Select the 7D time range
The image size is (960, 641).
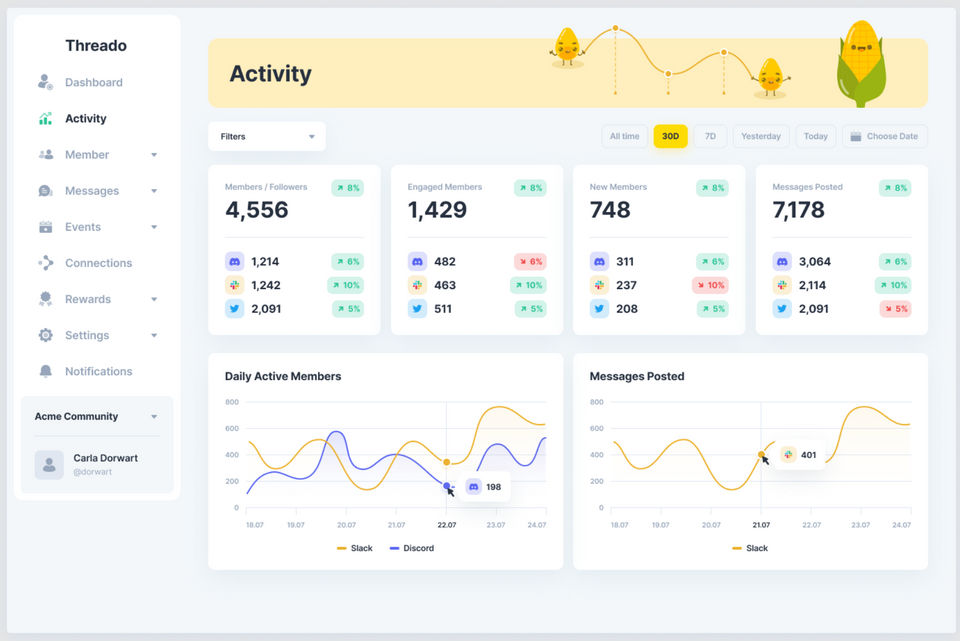click(710, 136)
